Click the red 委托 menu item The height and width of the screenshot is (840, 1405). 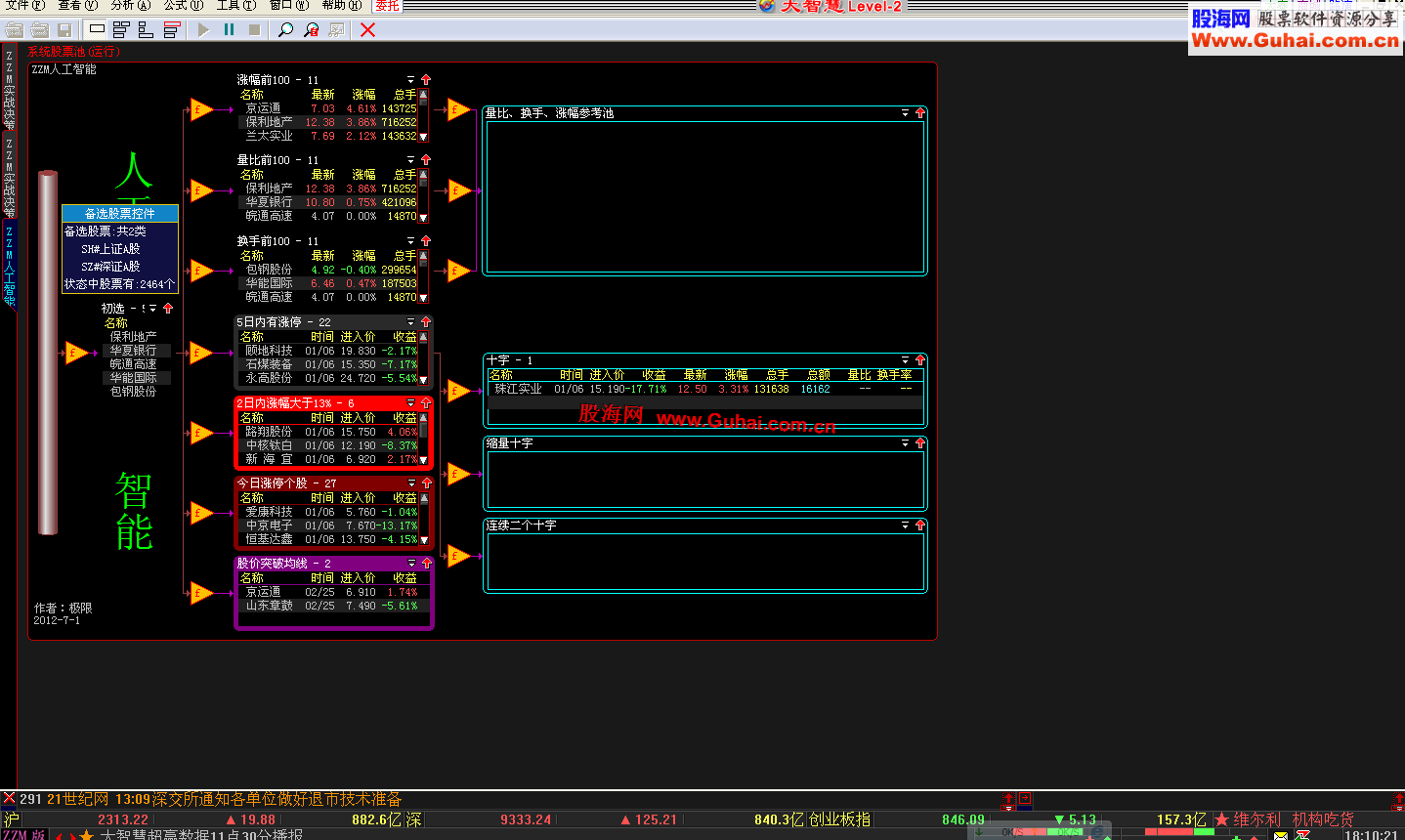(388, 5)
